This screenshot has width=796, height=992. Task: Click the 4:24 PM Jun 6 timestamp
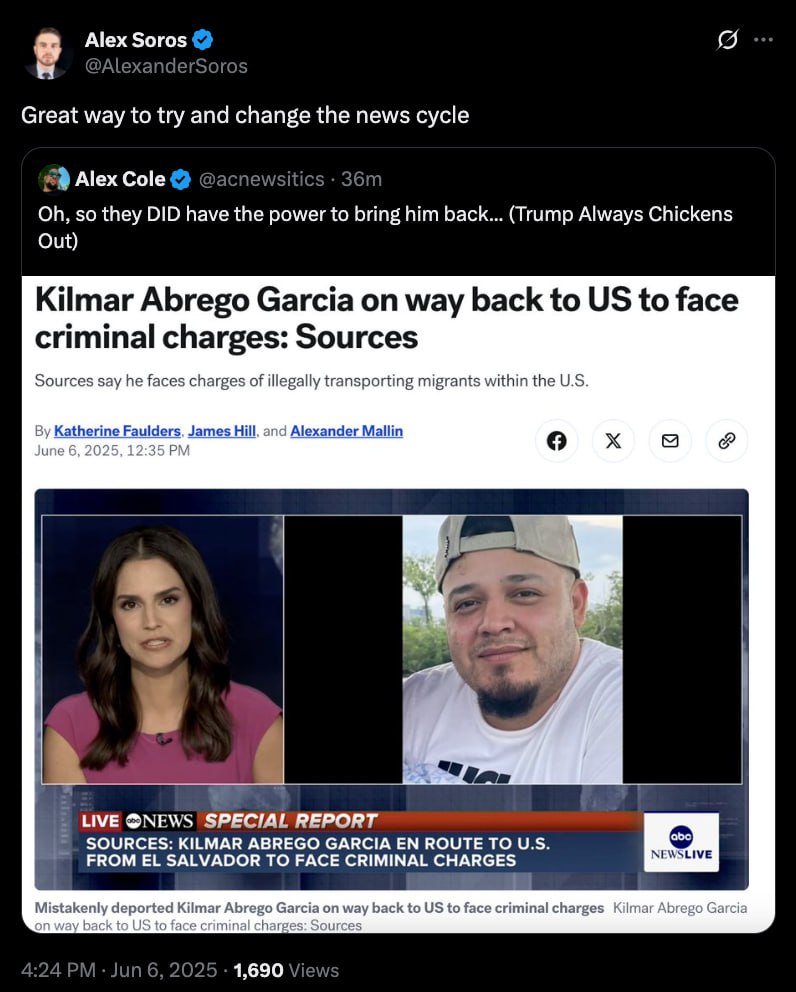[x=119, y=970]
